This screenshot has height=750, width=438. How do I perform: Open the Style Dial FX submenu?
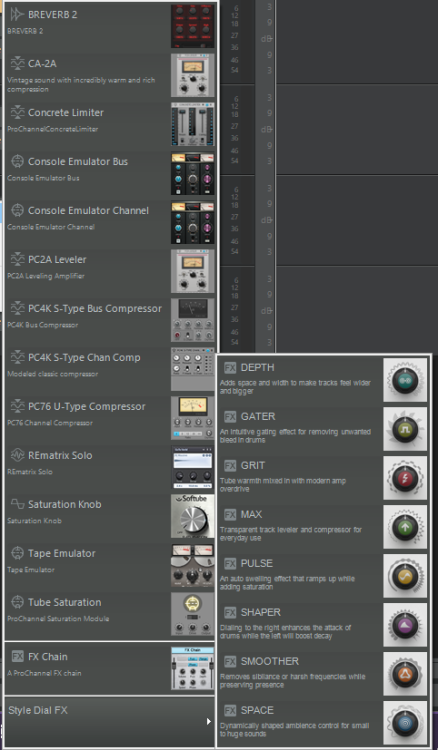click(110, 721)
